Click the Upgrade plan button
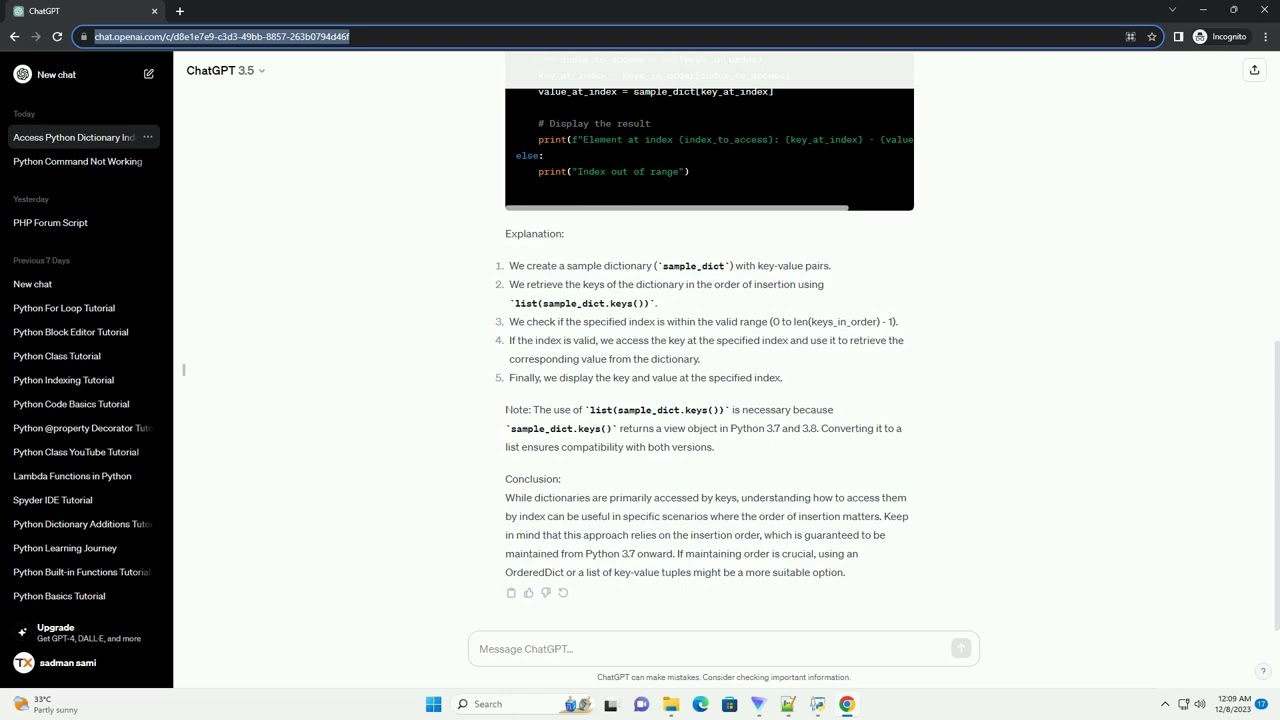The width and height of the screenshot is (1280, 720). [x=86, y=633]
